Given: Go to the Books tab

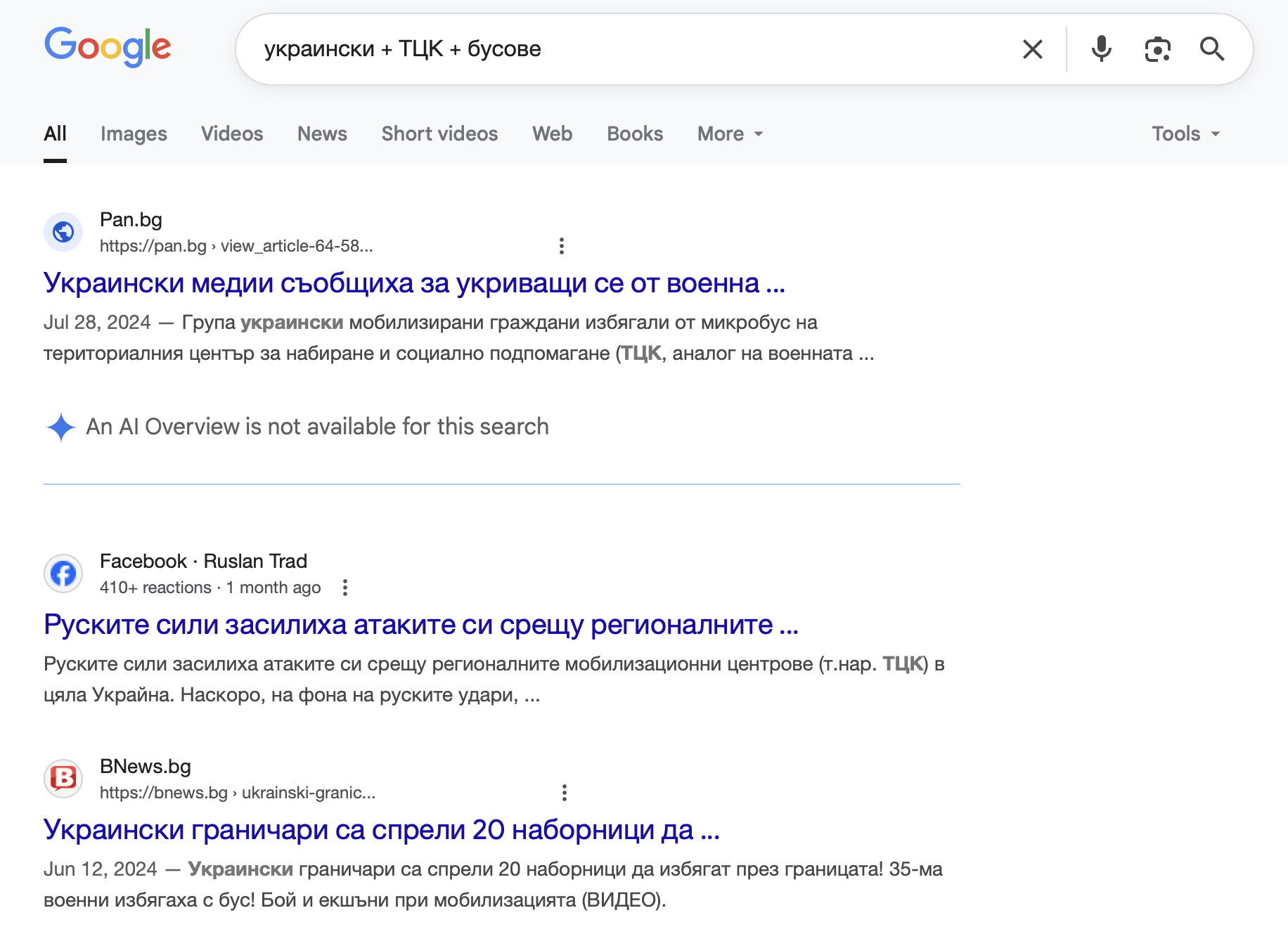Looking at the screenshot, I should (x=635, y=134).
